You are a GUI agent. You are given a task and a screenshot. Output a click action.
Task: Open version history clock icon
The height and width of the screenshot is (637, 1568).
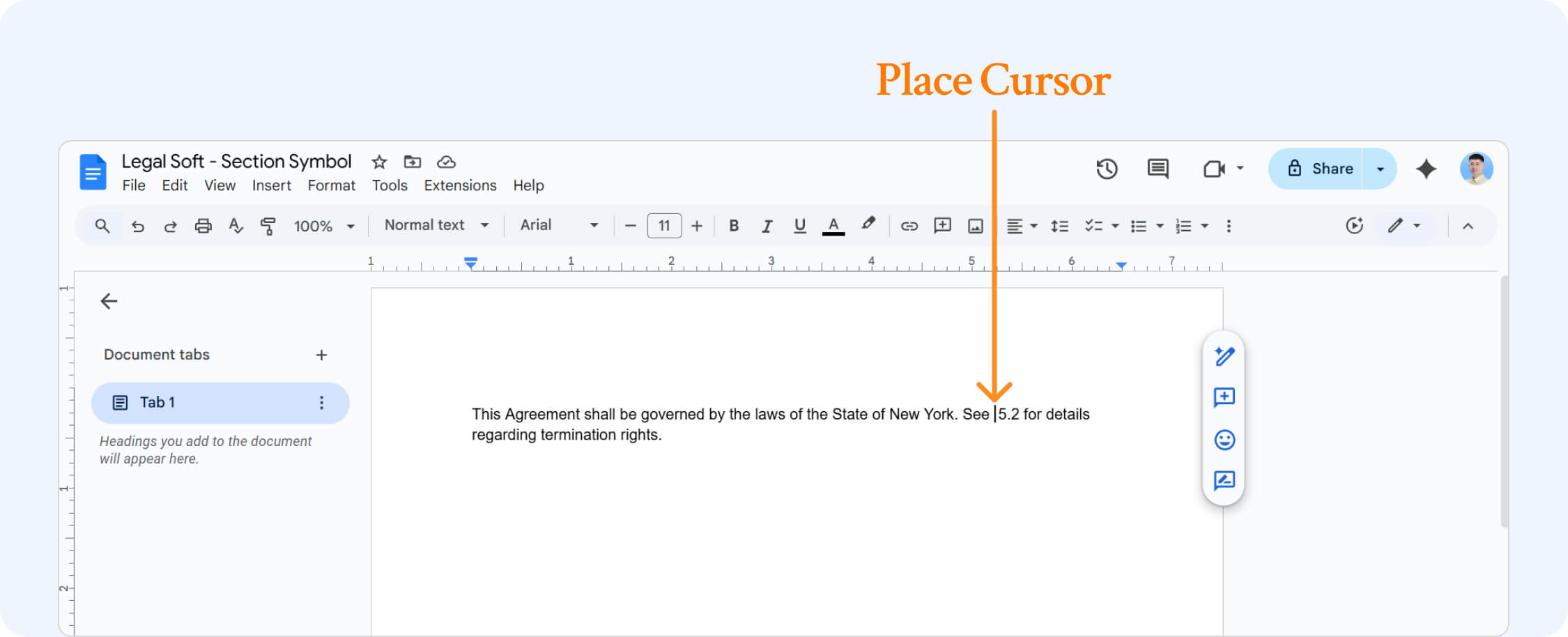1107,169
